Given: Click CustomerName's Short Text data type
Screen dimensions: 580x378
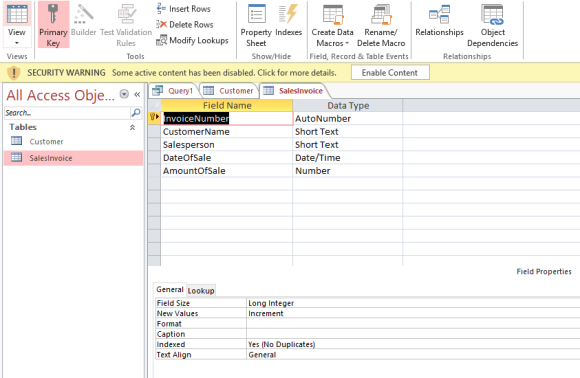Looking at the screenshot, I should tap(347, 132).
